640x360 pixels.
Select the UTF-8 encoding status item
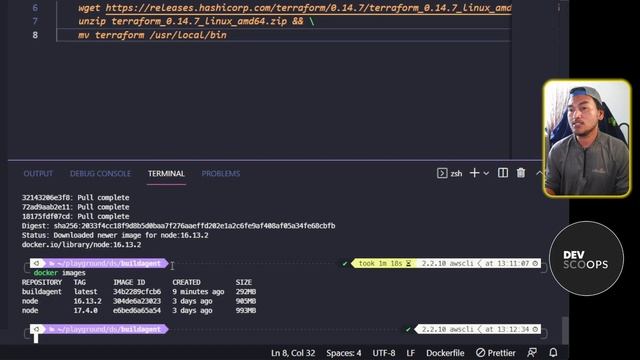[384, 353]
